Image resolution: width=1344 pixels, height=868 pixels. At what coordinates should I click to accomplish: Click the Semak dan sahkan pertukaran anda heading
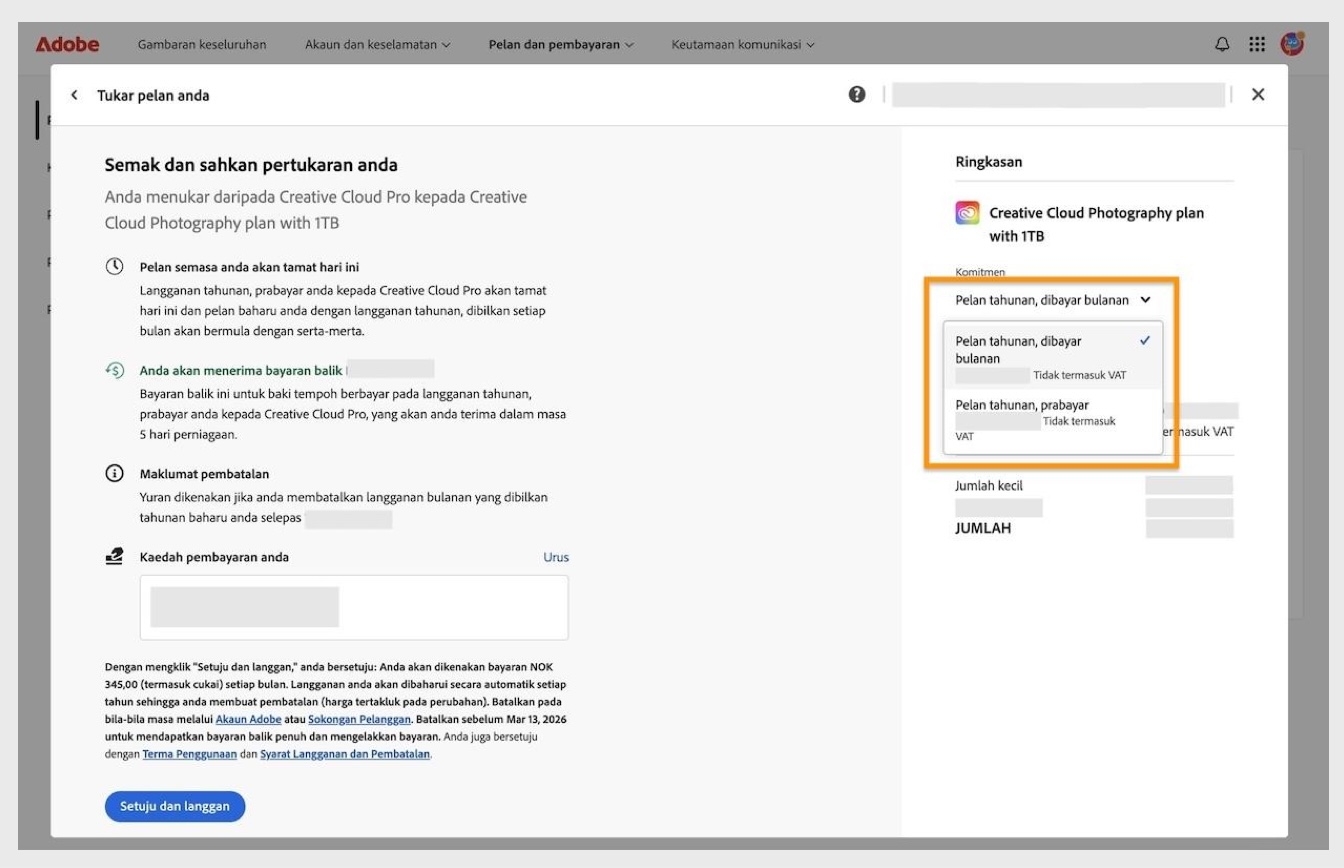251,165
